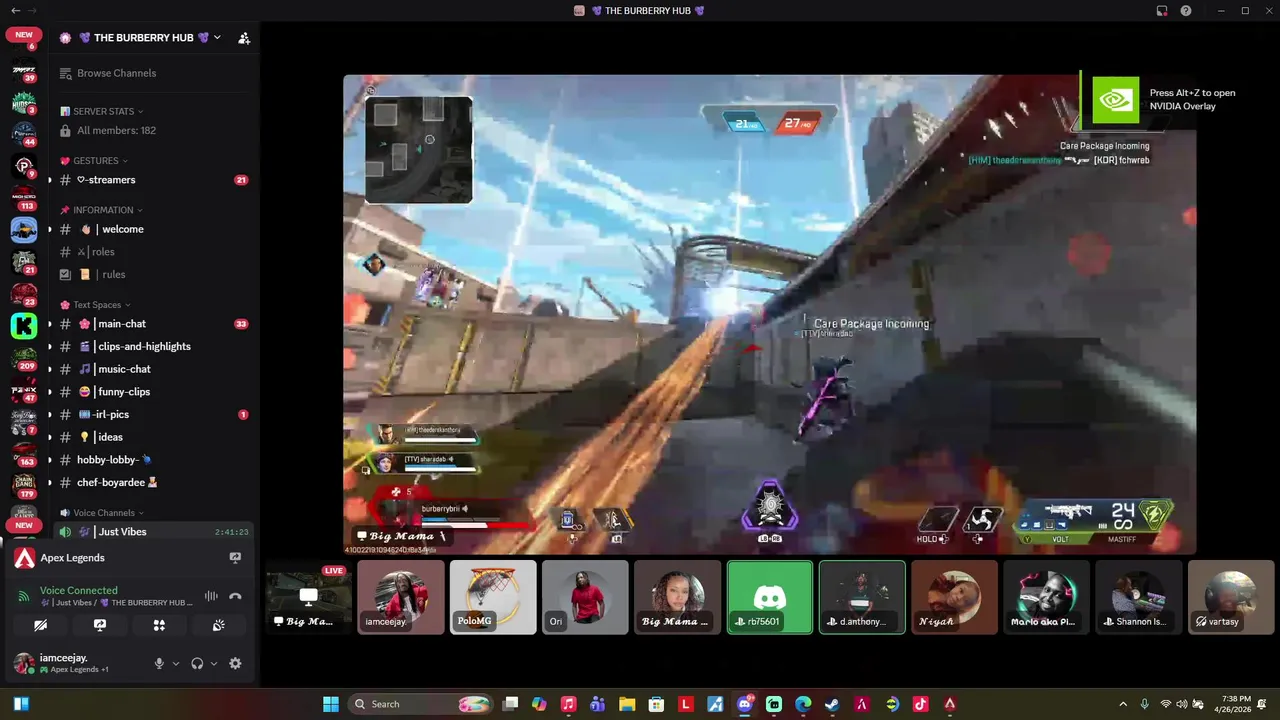Open Microsoft Edge from the taskbar

(x=803, y=704)
